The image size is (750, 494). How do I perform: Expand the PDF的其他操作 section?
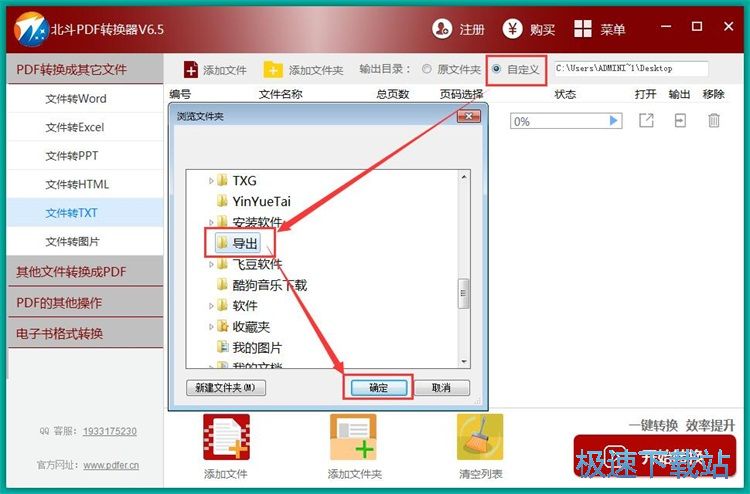click(85, 303)
